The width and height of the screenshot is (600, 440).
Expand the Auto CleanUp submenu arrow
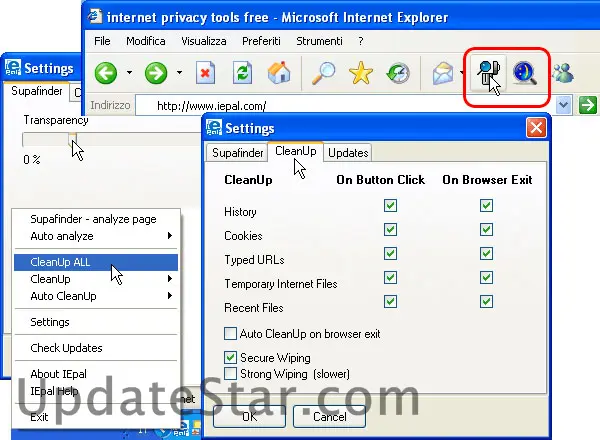pos(170,295)
